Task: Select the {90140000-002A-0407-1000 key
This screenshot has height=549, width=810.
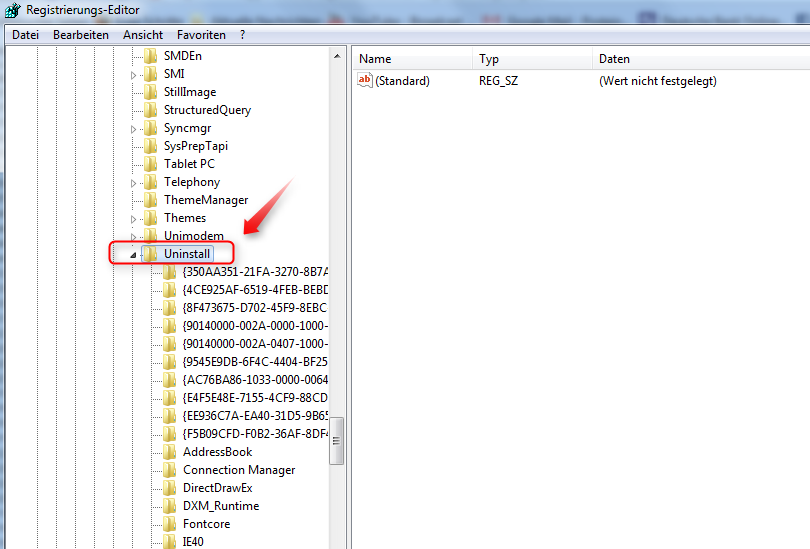Action: point(255,344)
